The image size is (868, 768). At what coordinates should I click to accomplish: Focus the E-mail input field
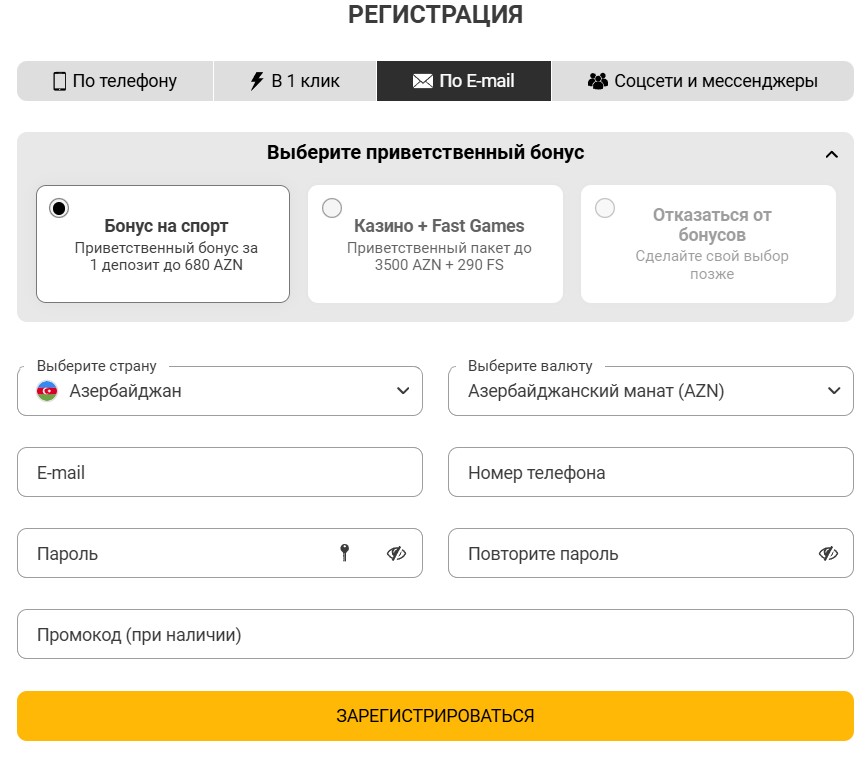220,472
